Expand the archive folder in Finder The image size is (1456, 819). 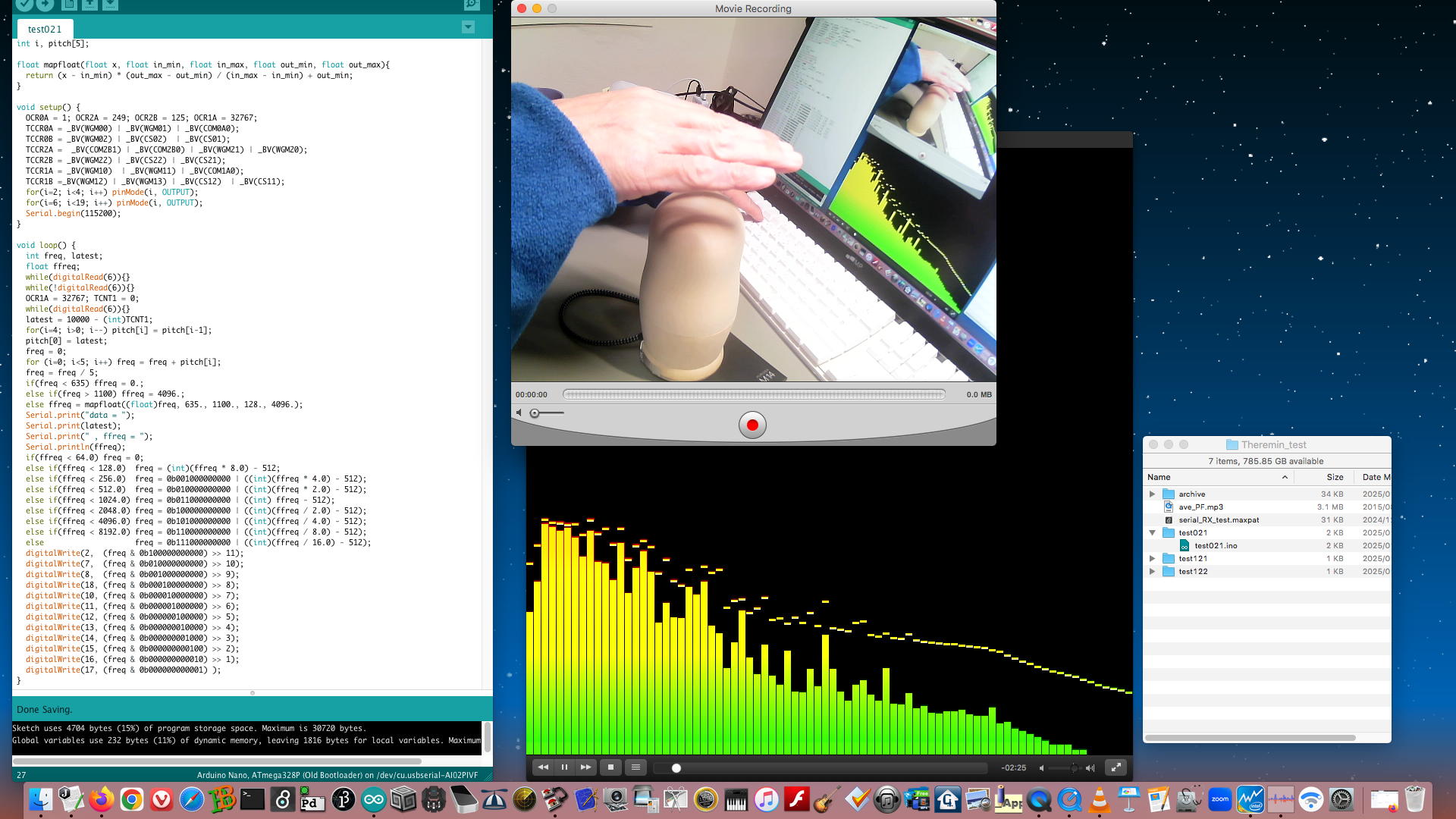(x=1152, y=494)
